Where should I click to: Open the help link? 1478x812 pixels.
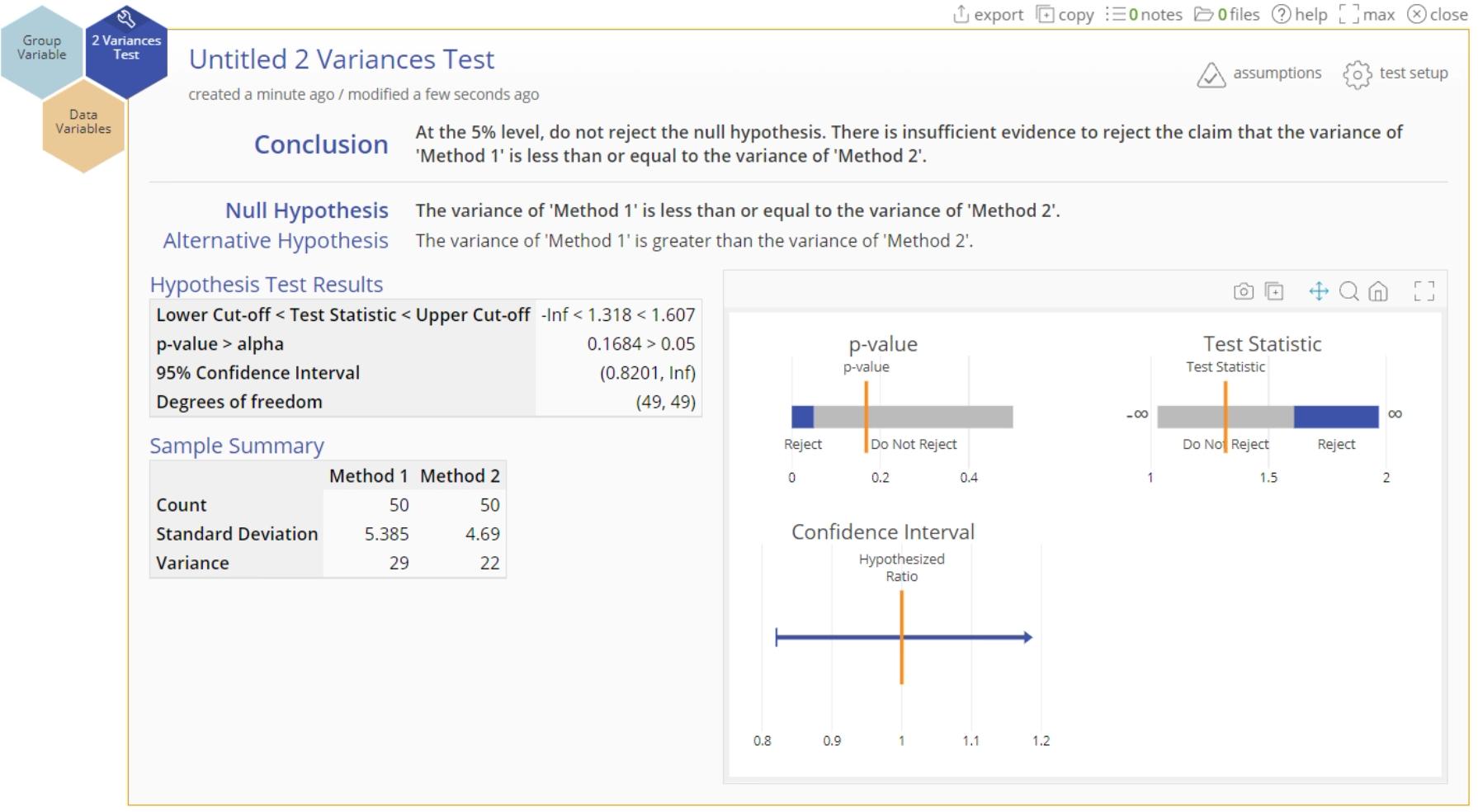(1299, 15)
